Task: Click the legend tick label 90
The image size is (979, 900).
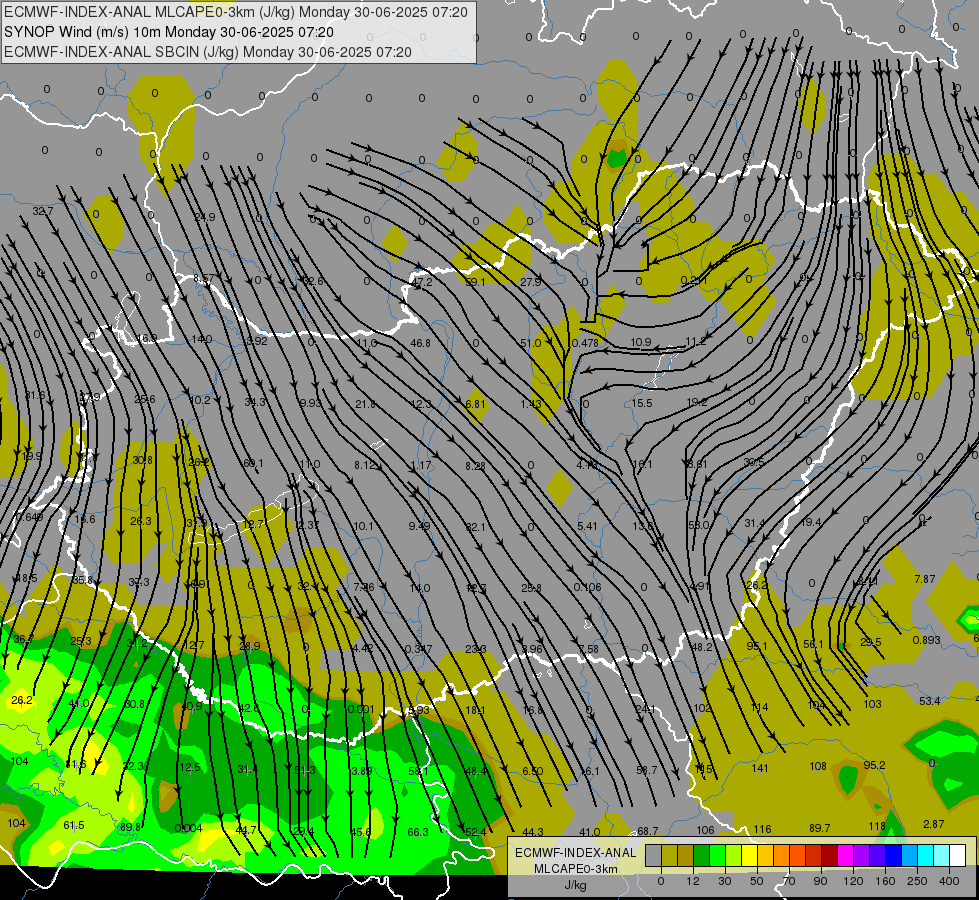Action: pos(820,881)
